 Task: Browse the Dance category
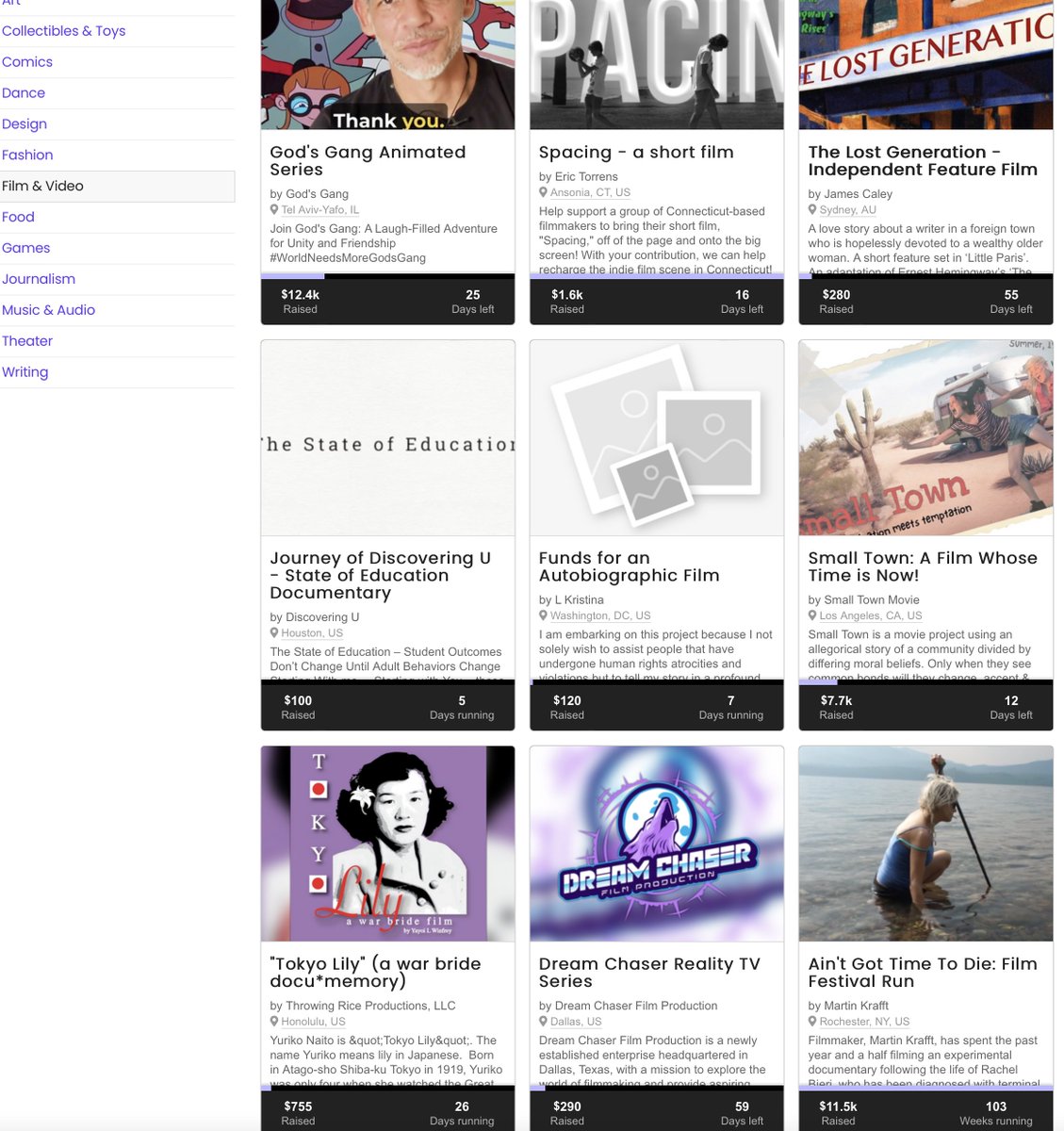click(x=24, y=93)
